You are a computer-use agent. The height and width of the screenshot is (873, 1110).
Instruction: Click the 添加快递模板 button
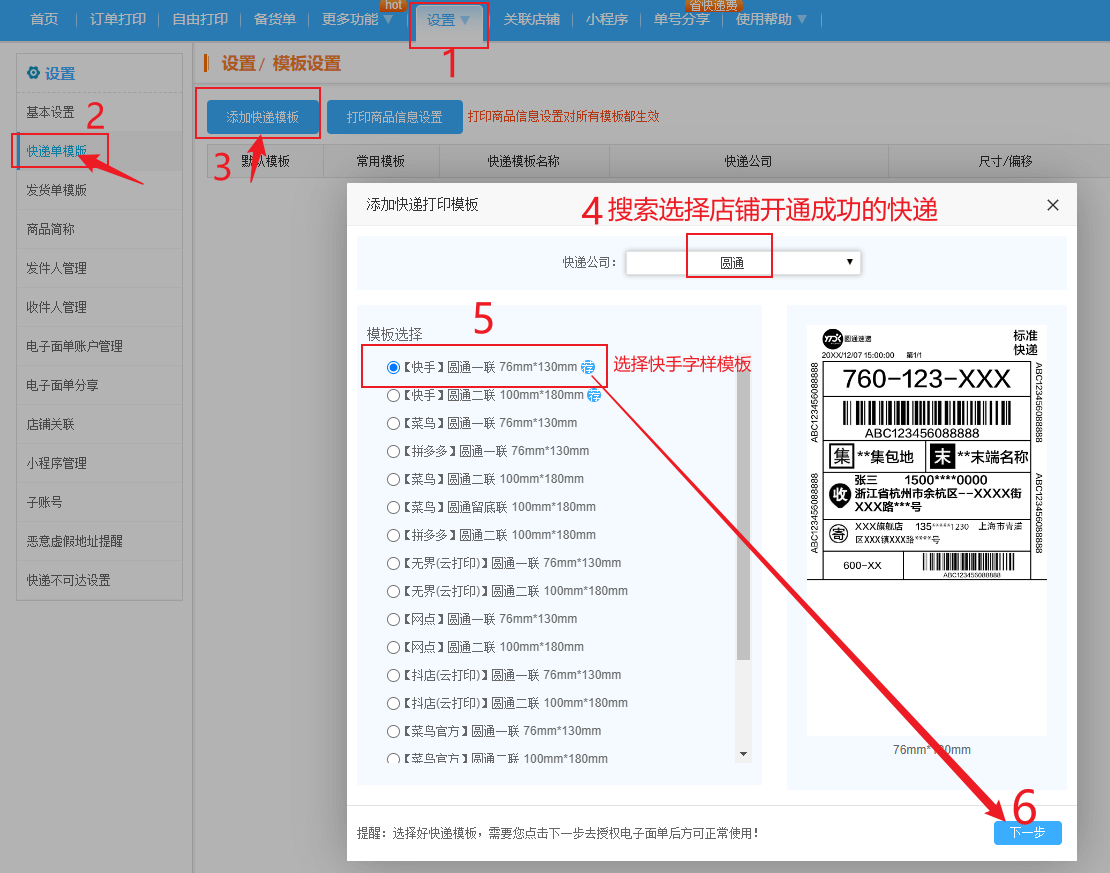(263, 117)
